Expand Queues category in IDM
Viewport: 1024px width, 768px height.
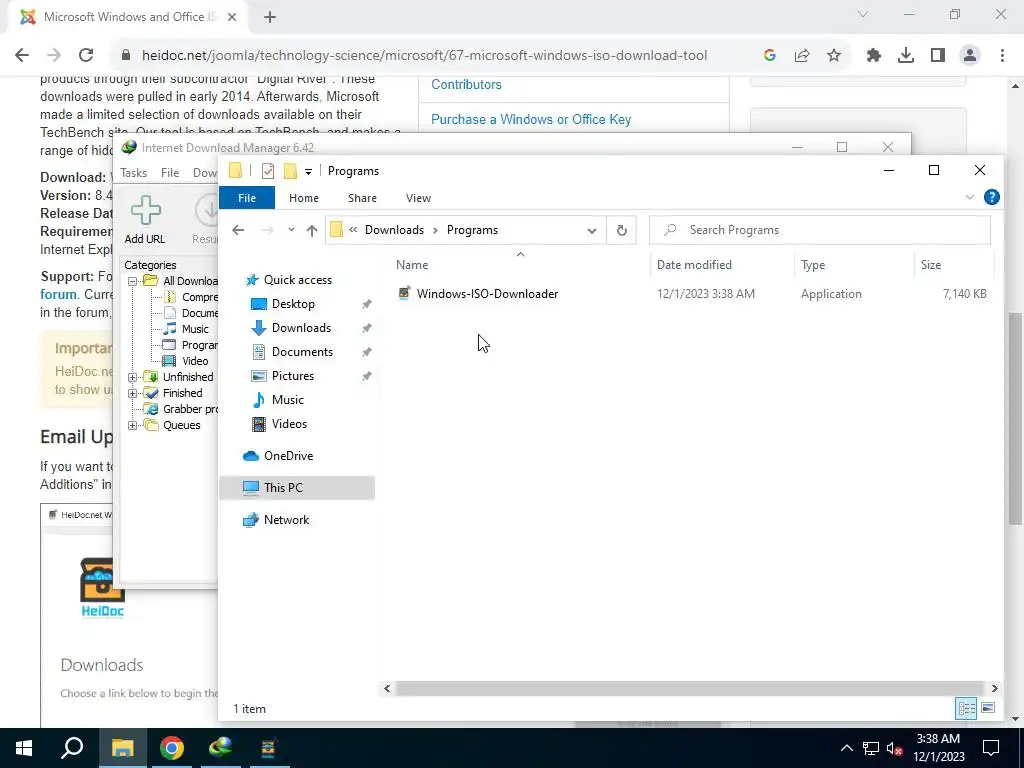pyautogui.click(x=133, y=425)
